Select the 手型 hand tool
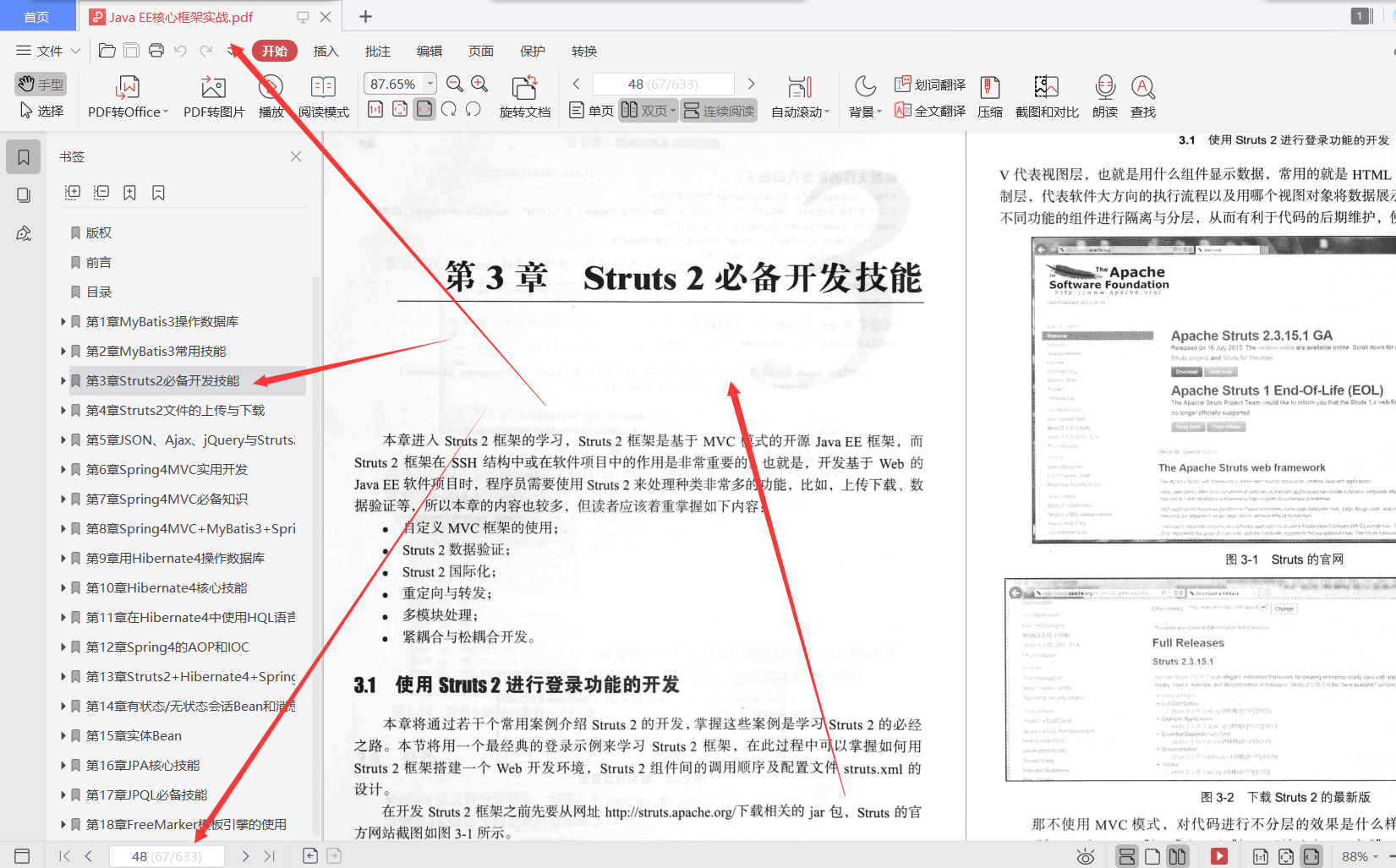This screenshot has width=1396, height=868. (x=41, y=84)
